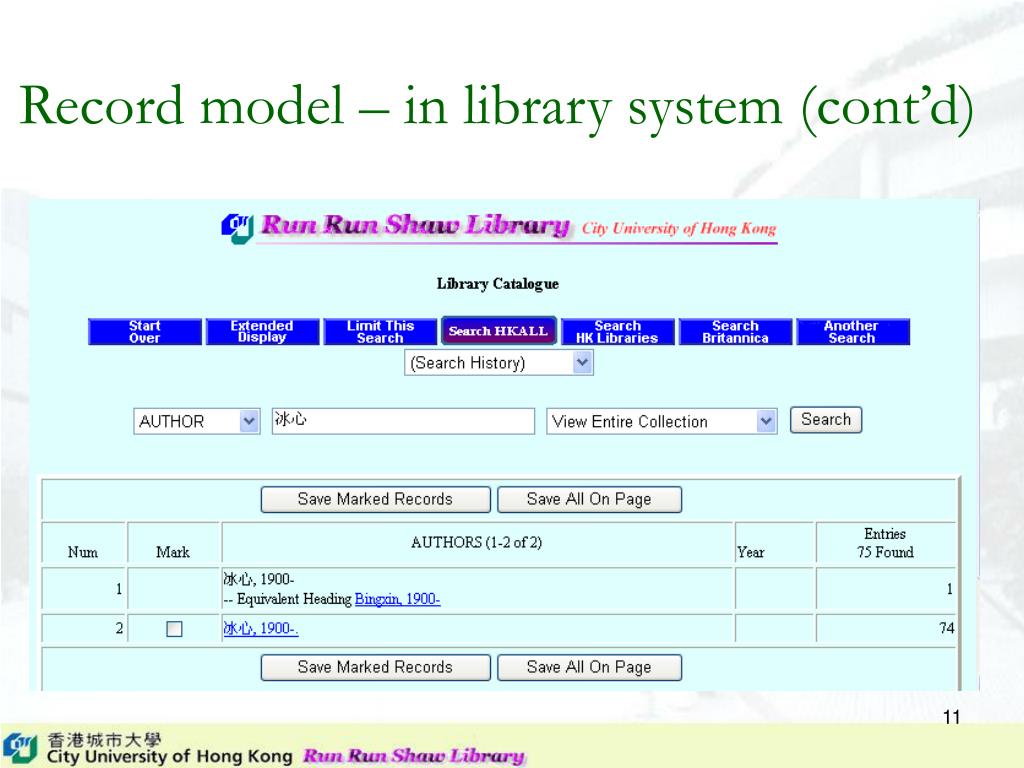Image resolution: width=1024 pixels, height=768 pixels.
Task: Click the entries count 74 in row 2
Action: [x=946, y=628]
